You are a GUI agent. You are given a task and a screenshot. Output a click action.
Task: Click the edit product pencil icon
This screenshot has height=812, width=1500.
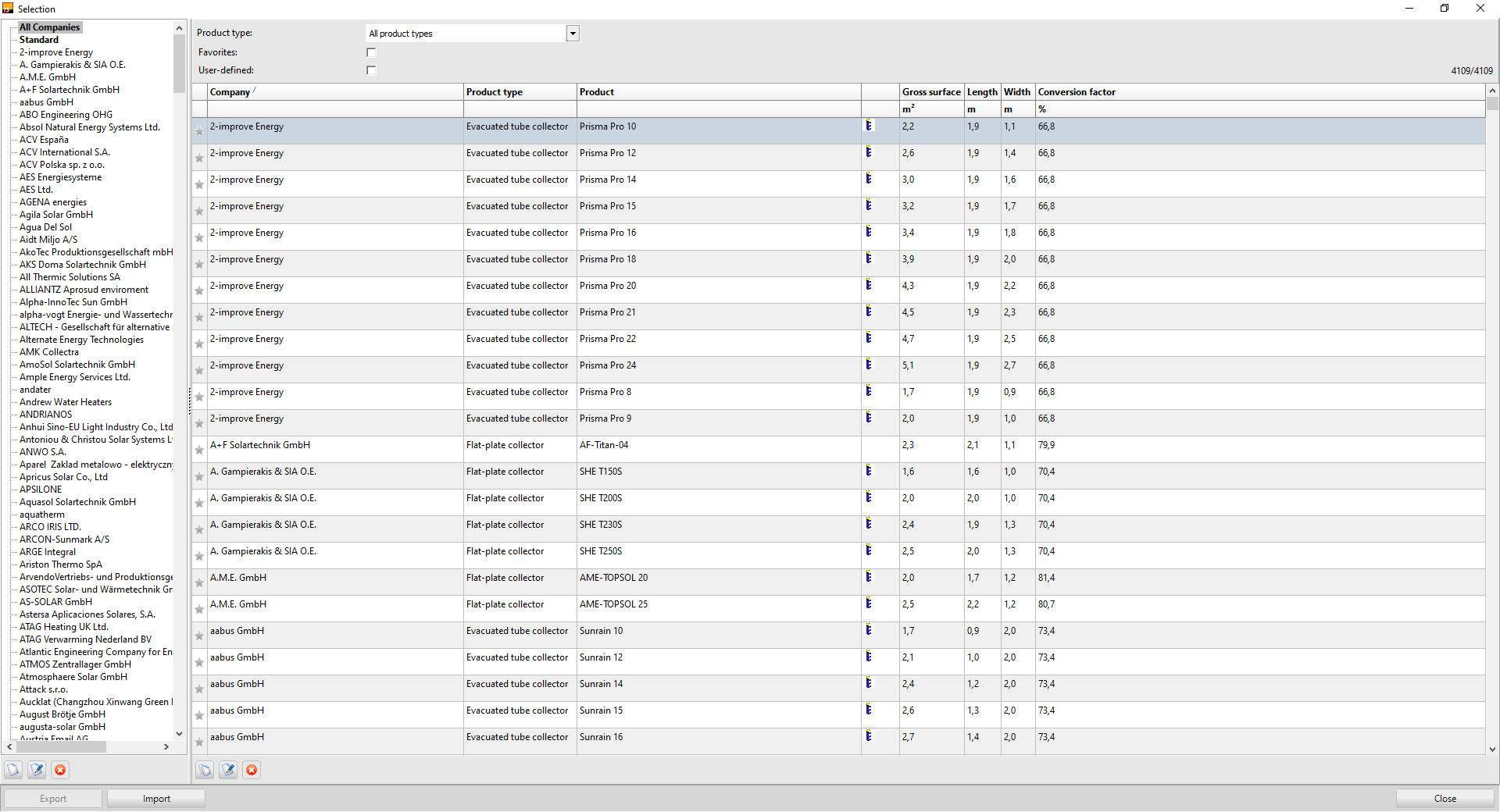coord(228,770)
